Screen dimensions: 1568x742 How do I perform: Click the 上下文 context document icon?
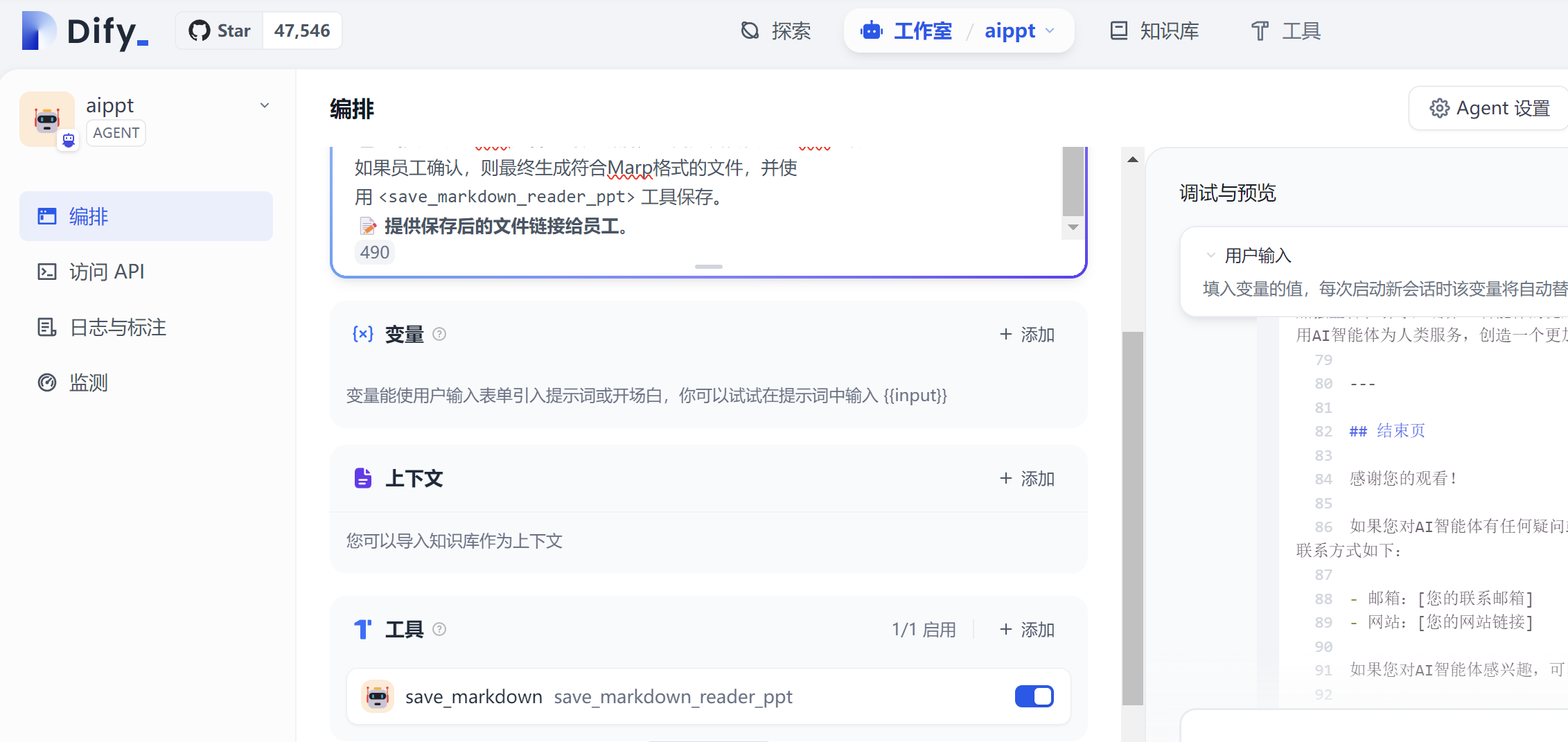(362, 477)
